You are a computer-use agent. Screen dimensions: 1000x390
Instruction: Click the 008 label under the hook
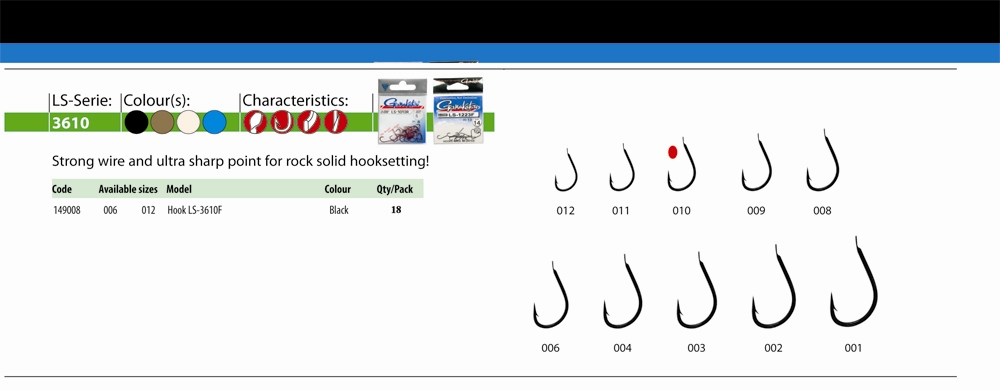pos(822,211)
